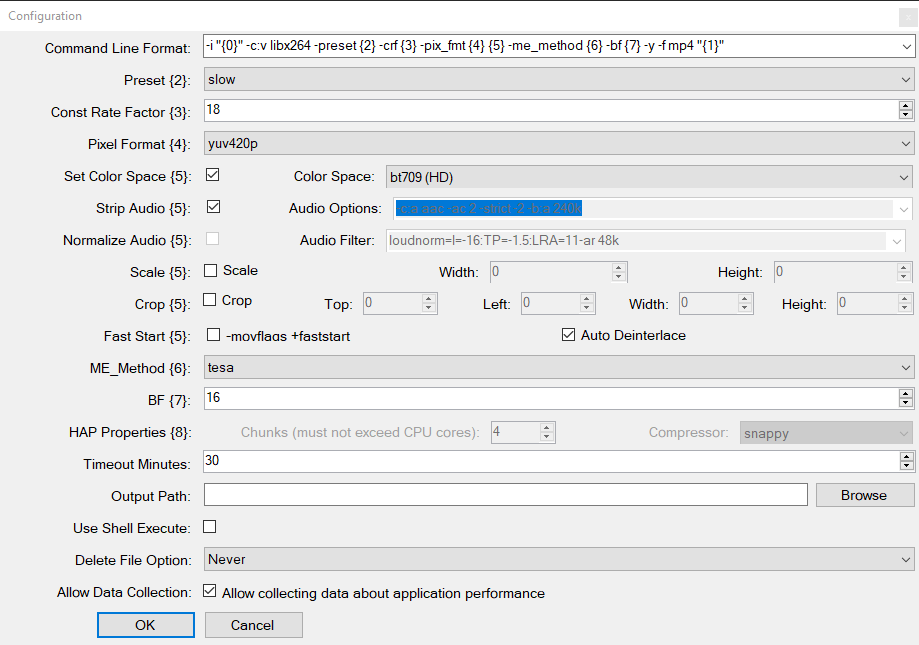The image size is (919, 645).
Task: Increase the Const Rate Factor spinner value
Action: pos(906,106)
